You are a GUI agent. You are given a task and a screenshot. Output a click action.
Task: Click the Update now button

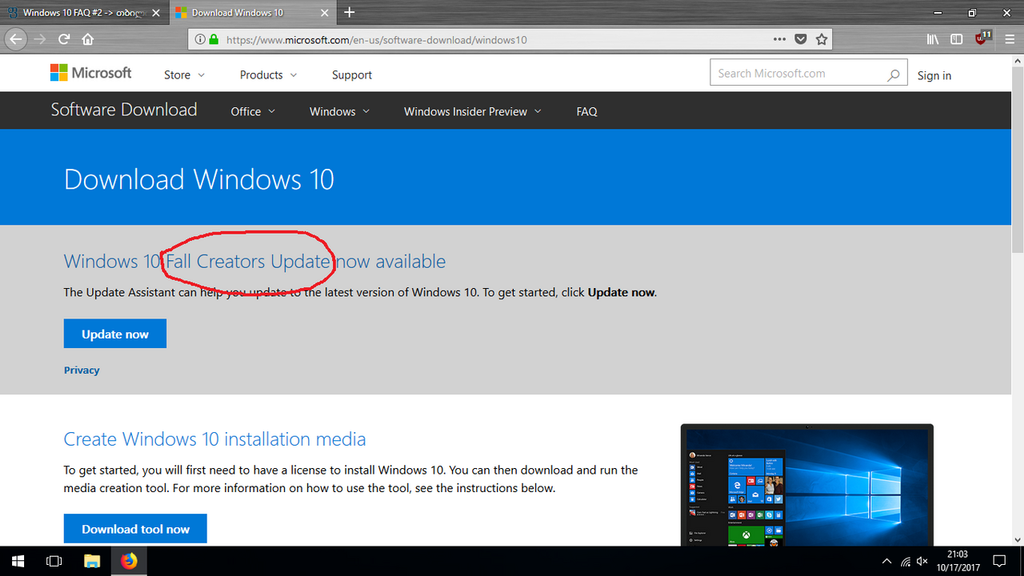[115, 334]
